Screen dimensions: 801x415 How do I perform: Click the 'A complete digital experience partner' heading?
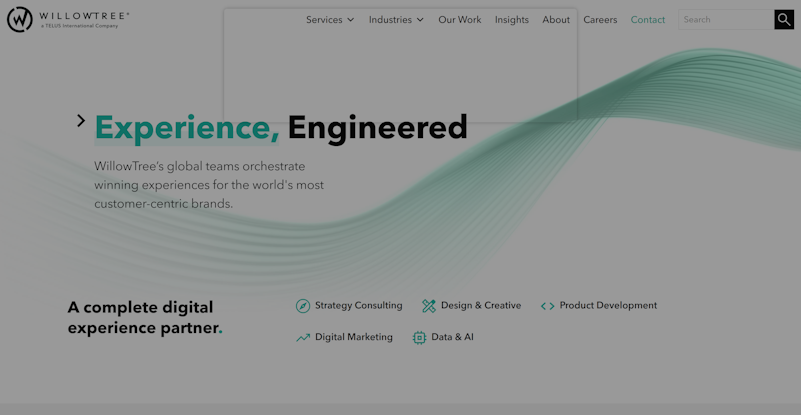[145, 317]
